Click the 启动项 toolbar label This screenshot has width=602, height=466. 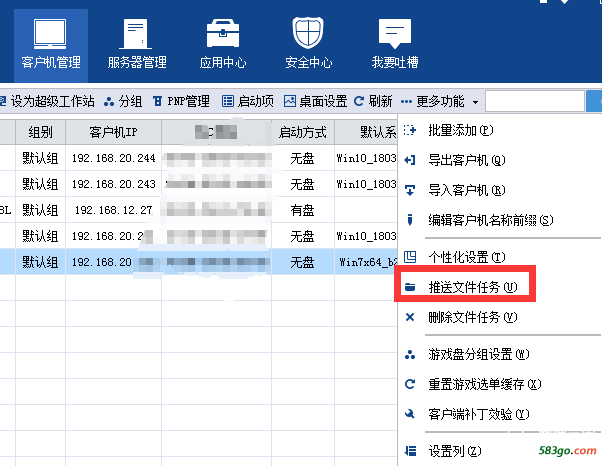256,101
